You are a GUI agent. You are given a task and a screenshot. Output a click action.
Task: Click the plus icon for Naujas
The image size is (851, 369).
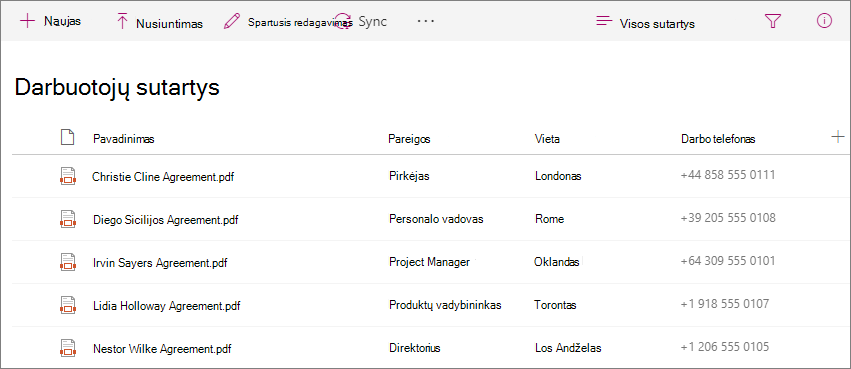pyautogui.click(x=27, y=21)
